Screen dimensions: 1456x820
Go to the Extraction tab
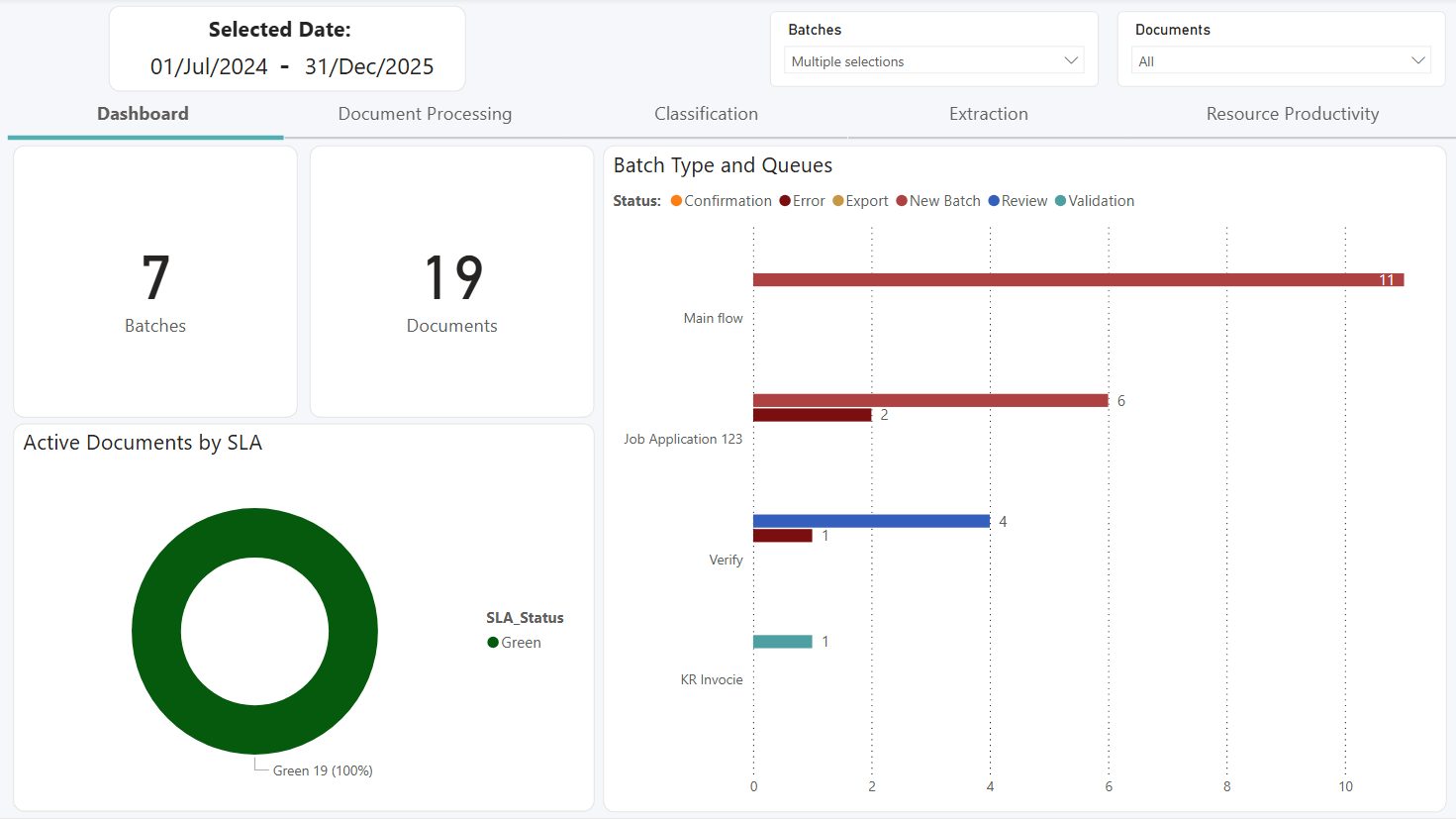pos(988,114)
